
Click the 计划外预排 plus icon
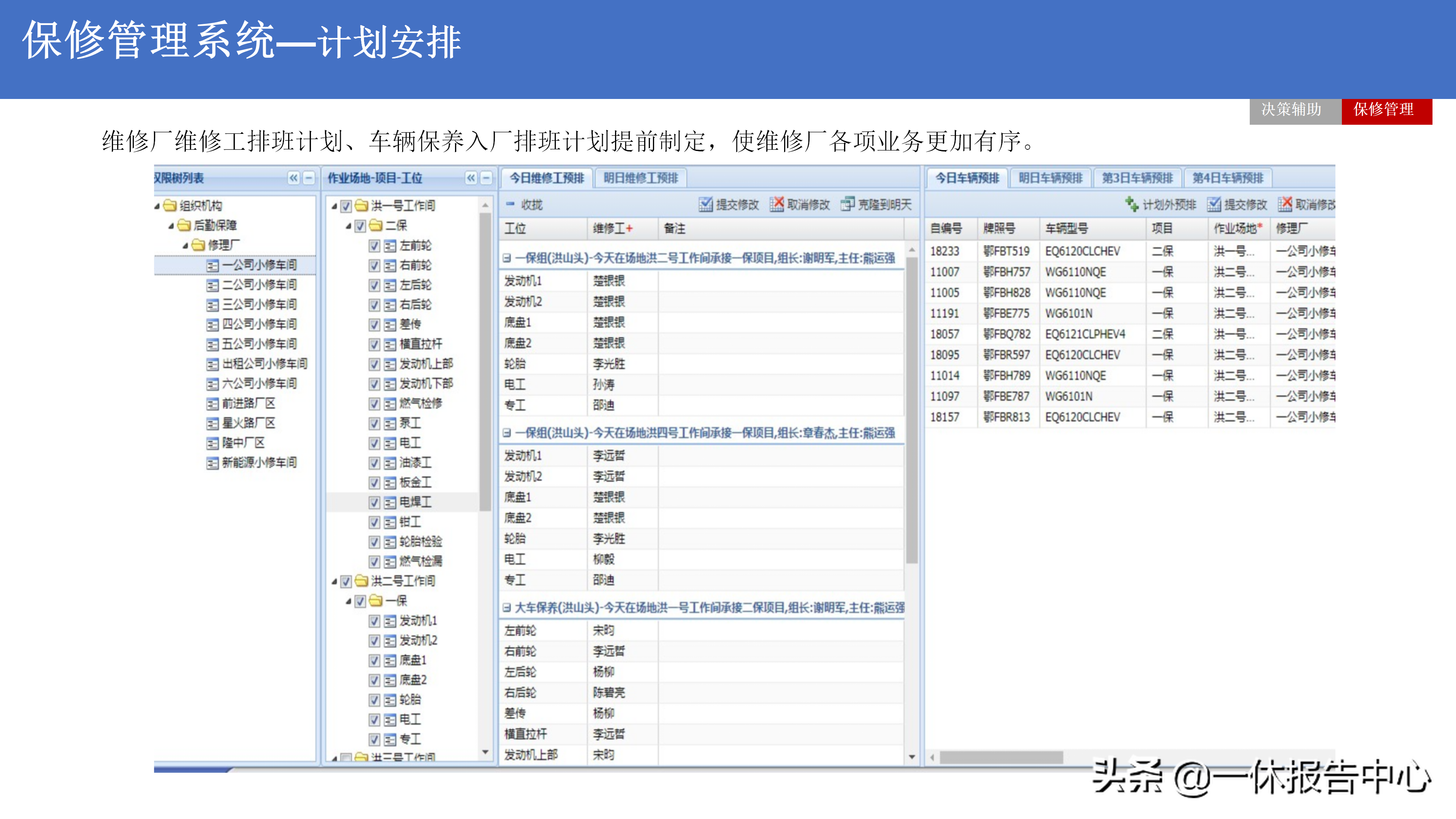pos(1131,204)
